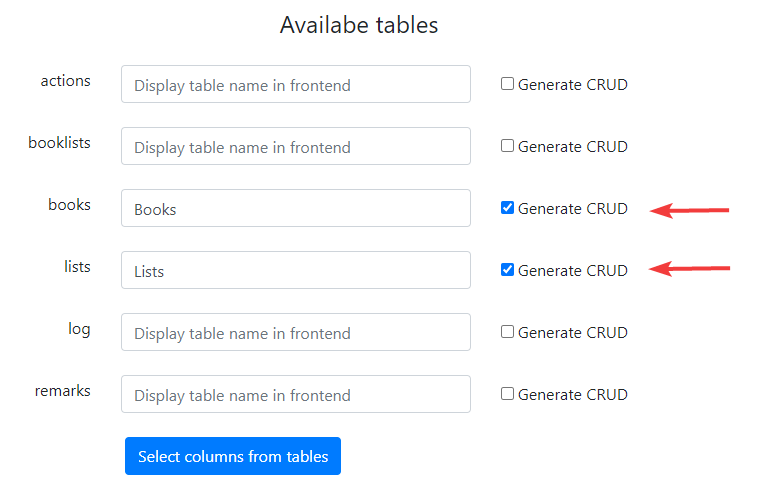Click the "actions" table name label

66,81
